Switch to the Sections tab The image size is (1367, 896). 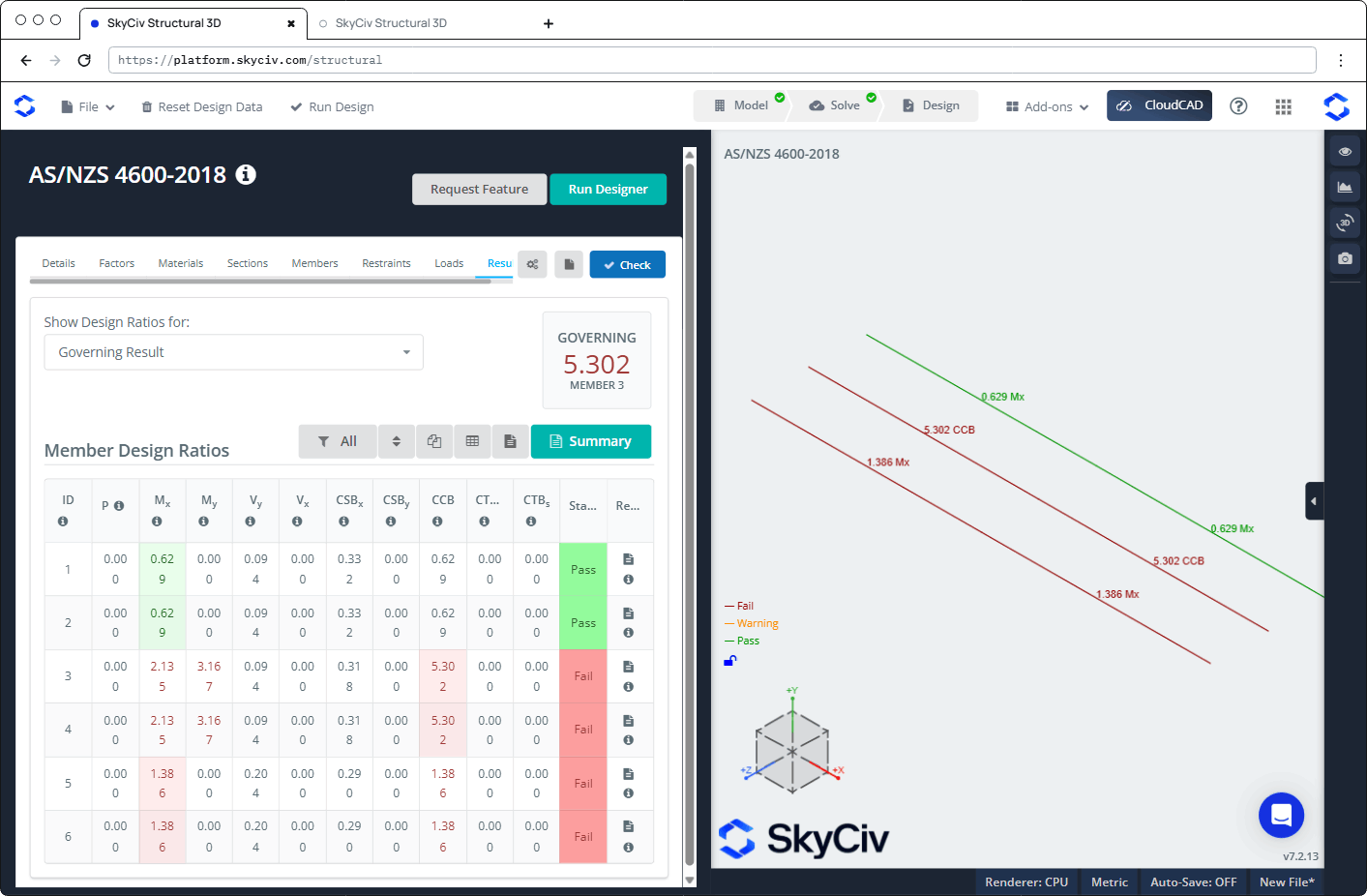click(x=248, y=263)
